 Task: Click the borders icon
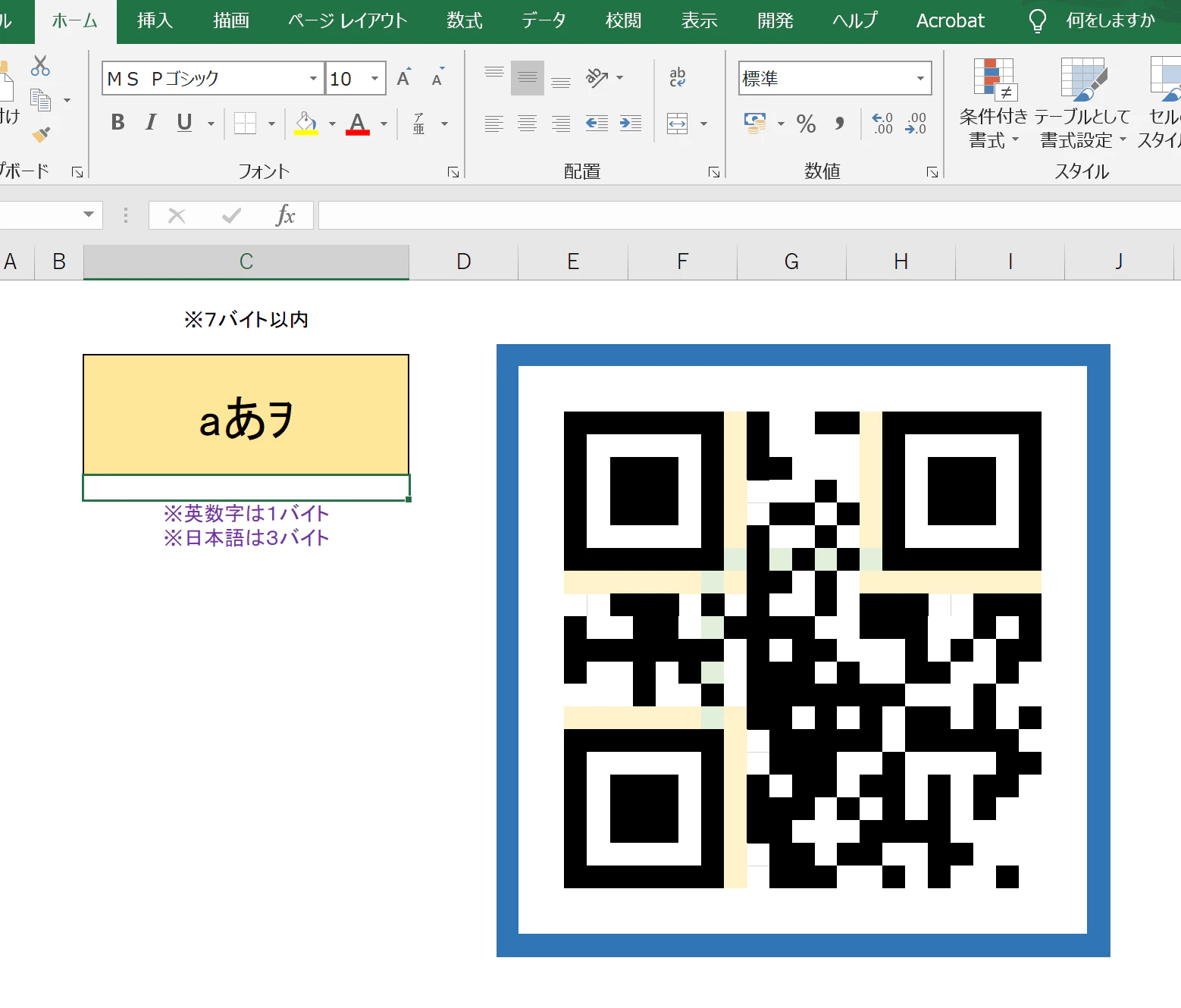(x=245, y=123)
